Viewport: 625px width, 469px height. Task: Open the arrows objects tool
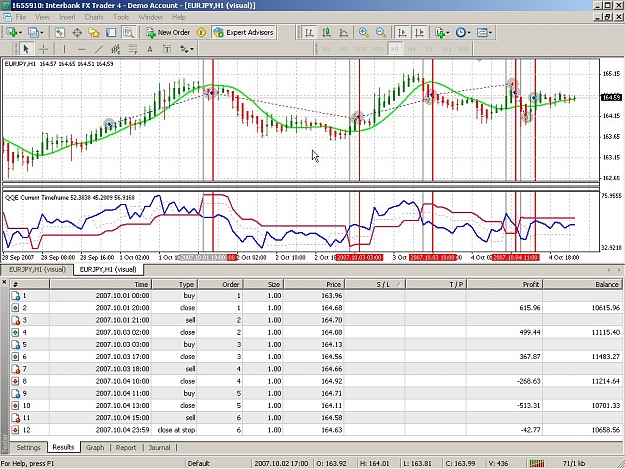(x=184, y=49)
